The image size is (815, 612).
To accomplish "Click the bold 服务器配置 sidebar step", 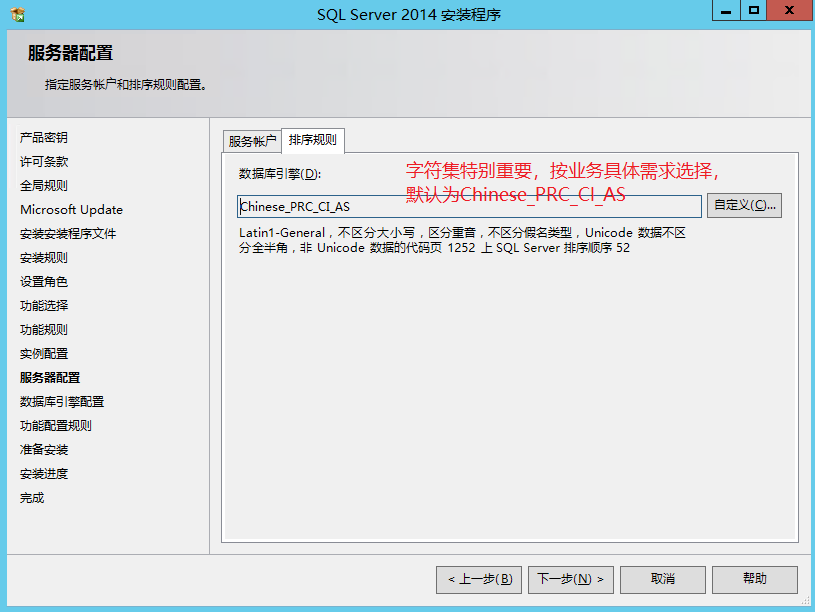I will 50,378.
